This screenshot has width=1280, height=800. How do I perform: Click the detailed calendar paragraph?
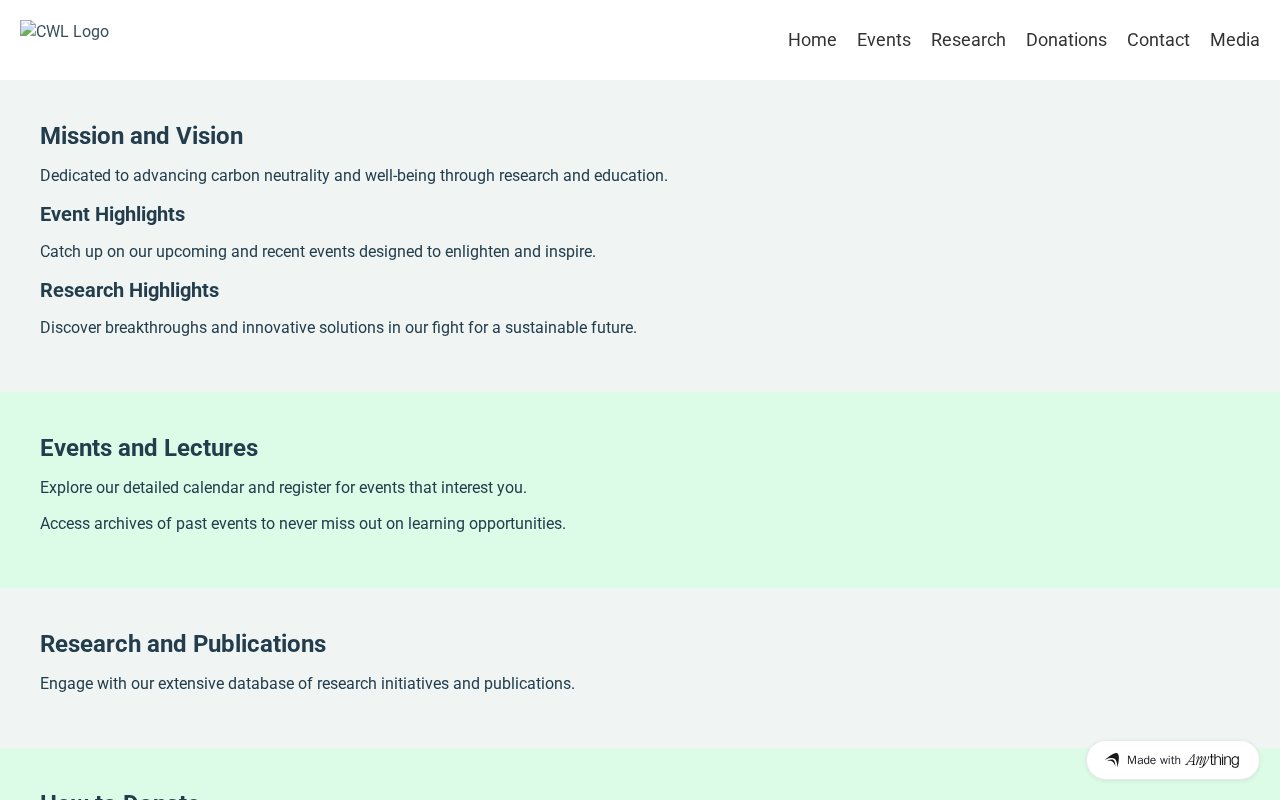click(x=283, y=488)
